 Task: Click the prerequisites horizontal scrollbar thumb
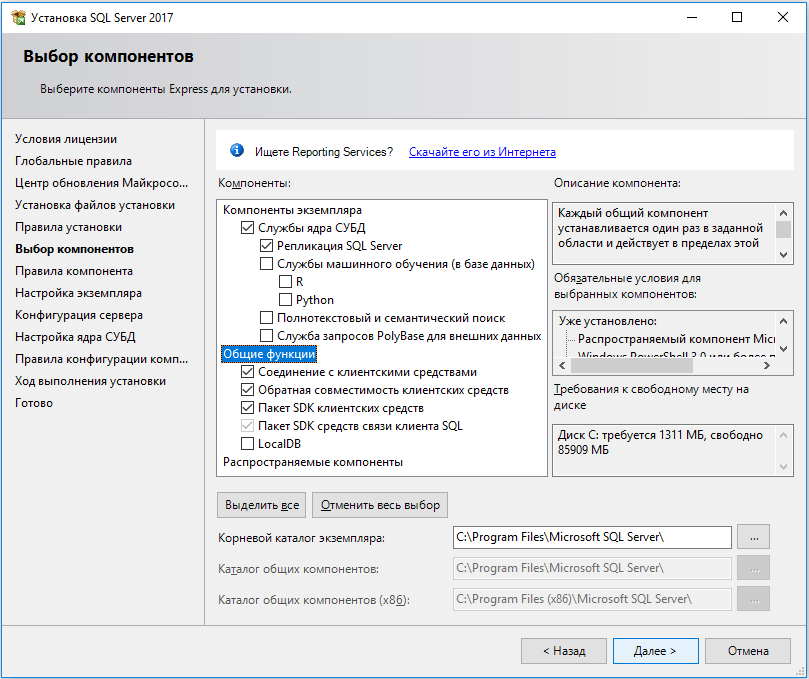(x=632, y=365)
